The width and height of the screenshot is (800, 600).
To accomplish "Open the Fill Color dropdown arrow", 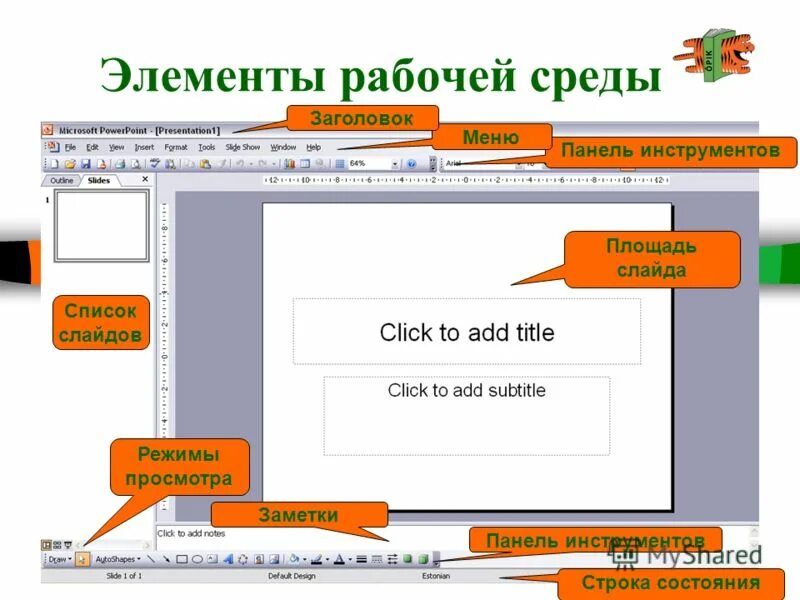I will 305,559.
